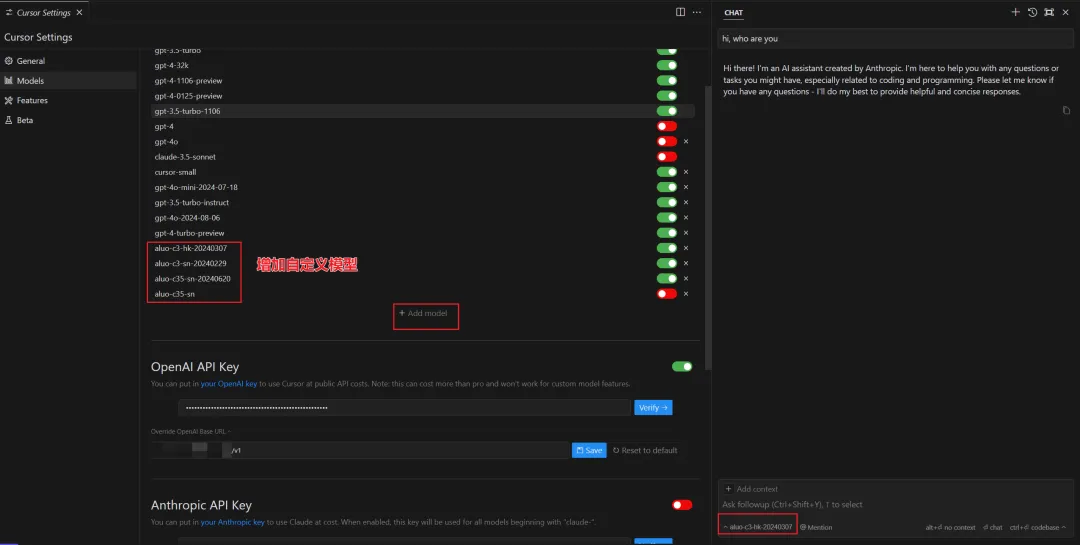Viewport: 1080px width, 545px height.
Task: Enable the claude-3.5-sonnet model toggle
Action: click(666, 157)
